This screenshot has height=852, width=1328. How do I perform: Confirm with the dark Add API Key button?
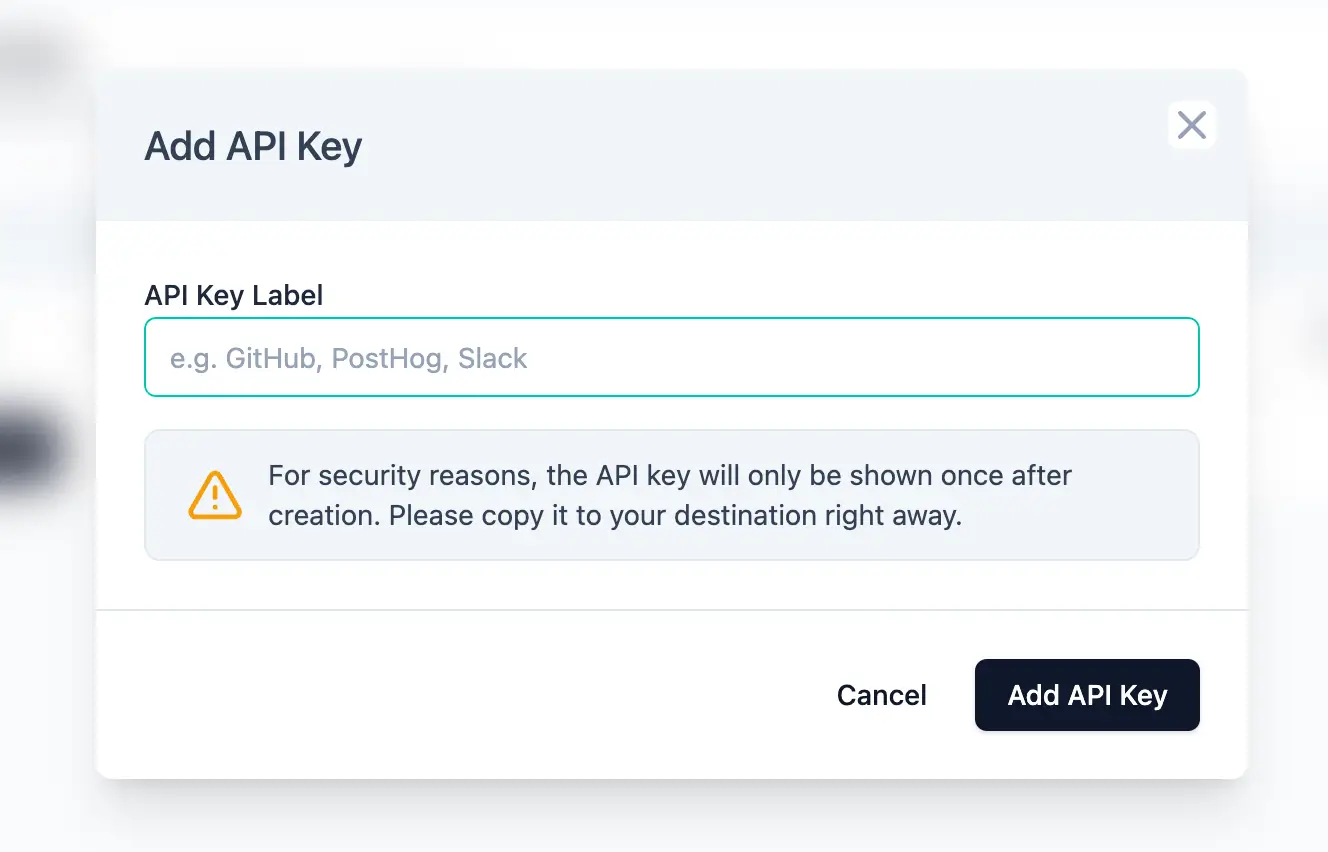[x=1087, y=695]
